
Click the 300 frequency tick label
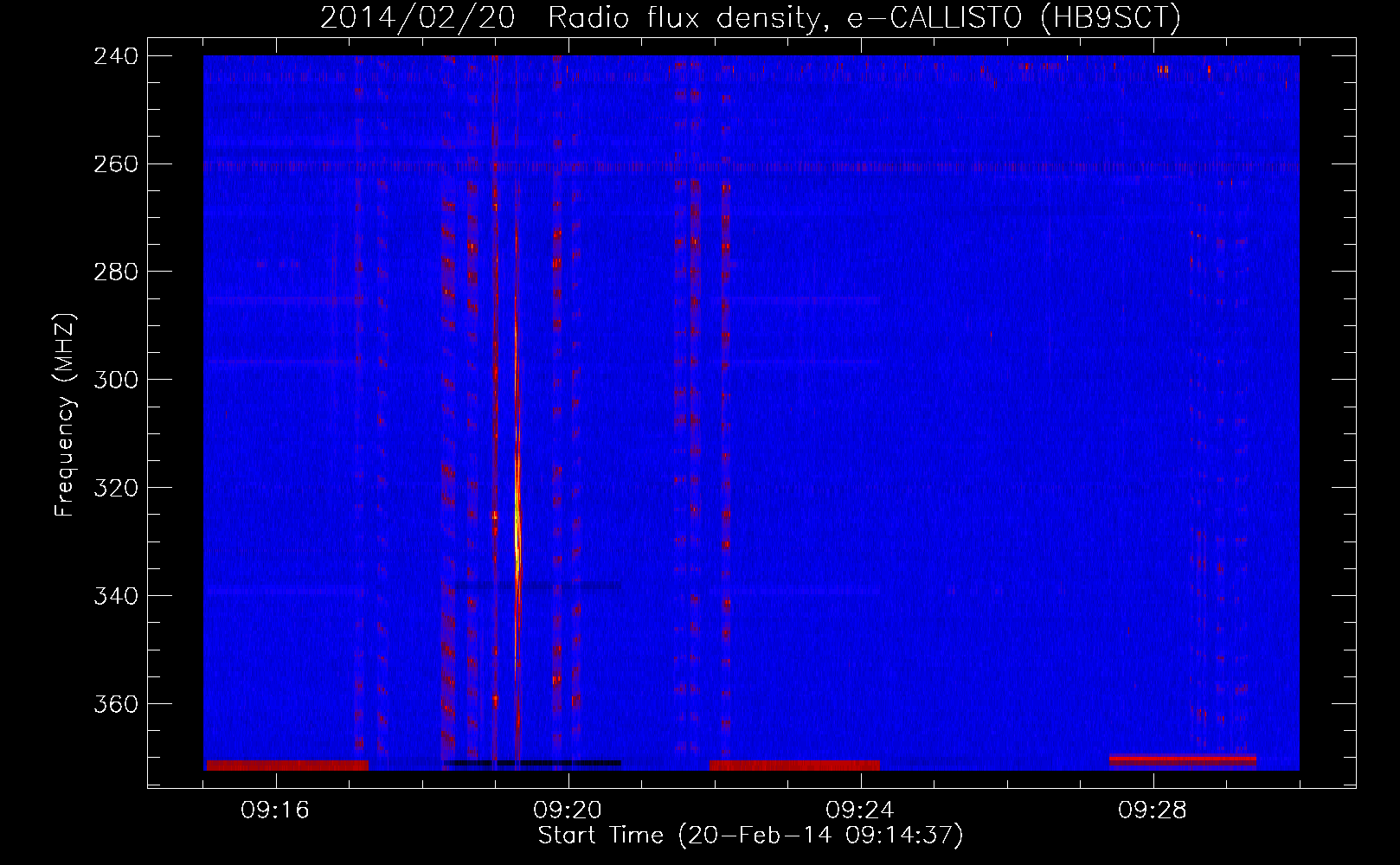[116, 380]
